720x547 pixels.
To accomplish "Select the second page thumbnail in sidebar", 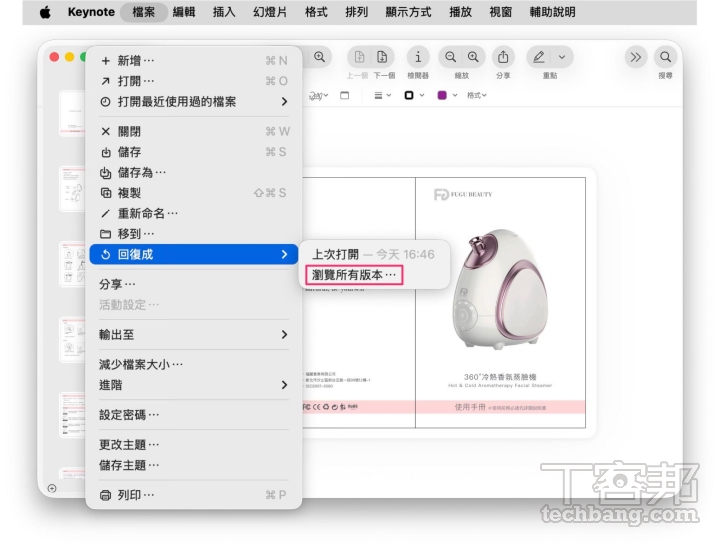I will click(x=73, y=189).
